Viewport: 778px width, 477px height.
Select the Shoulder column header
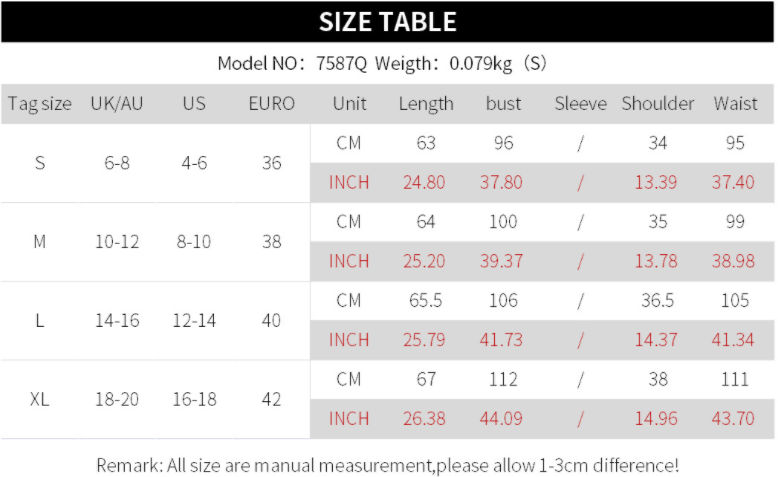coord(657,104)
